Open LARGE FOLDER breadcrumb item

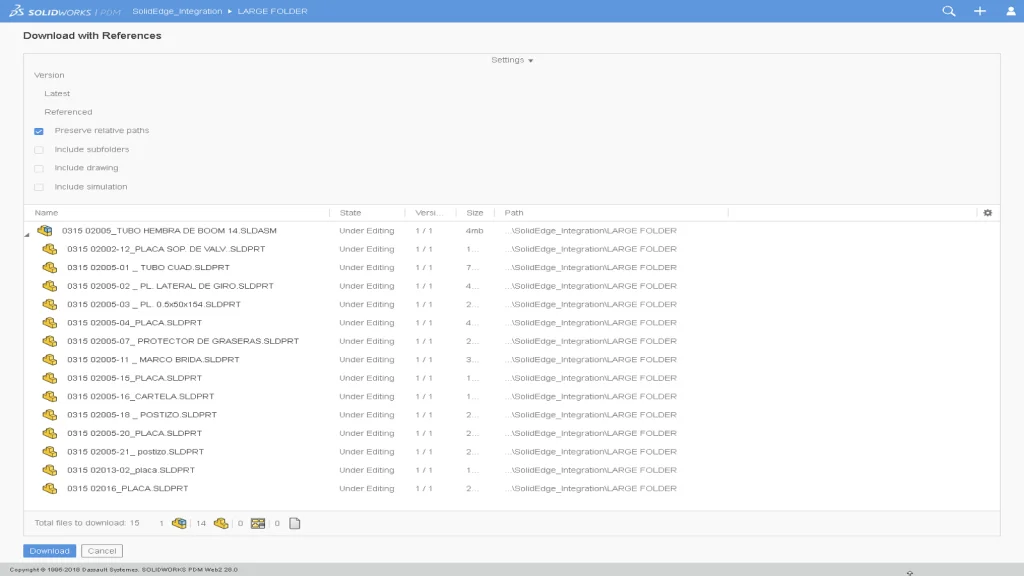[x=272, y=11]
